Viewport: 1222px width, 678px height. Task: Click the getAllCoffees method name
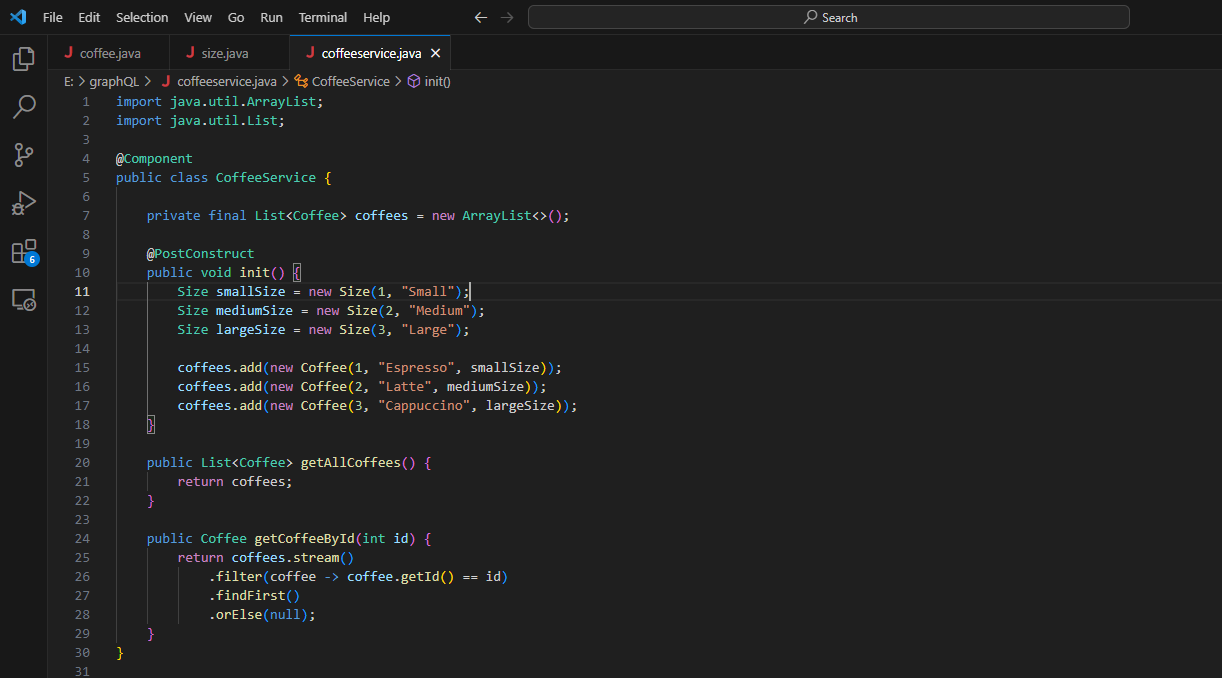351,463
